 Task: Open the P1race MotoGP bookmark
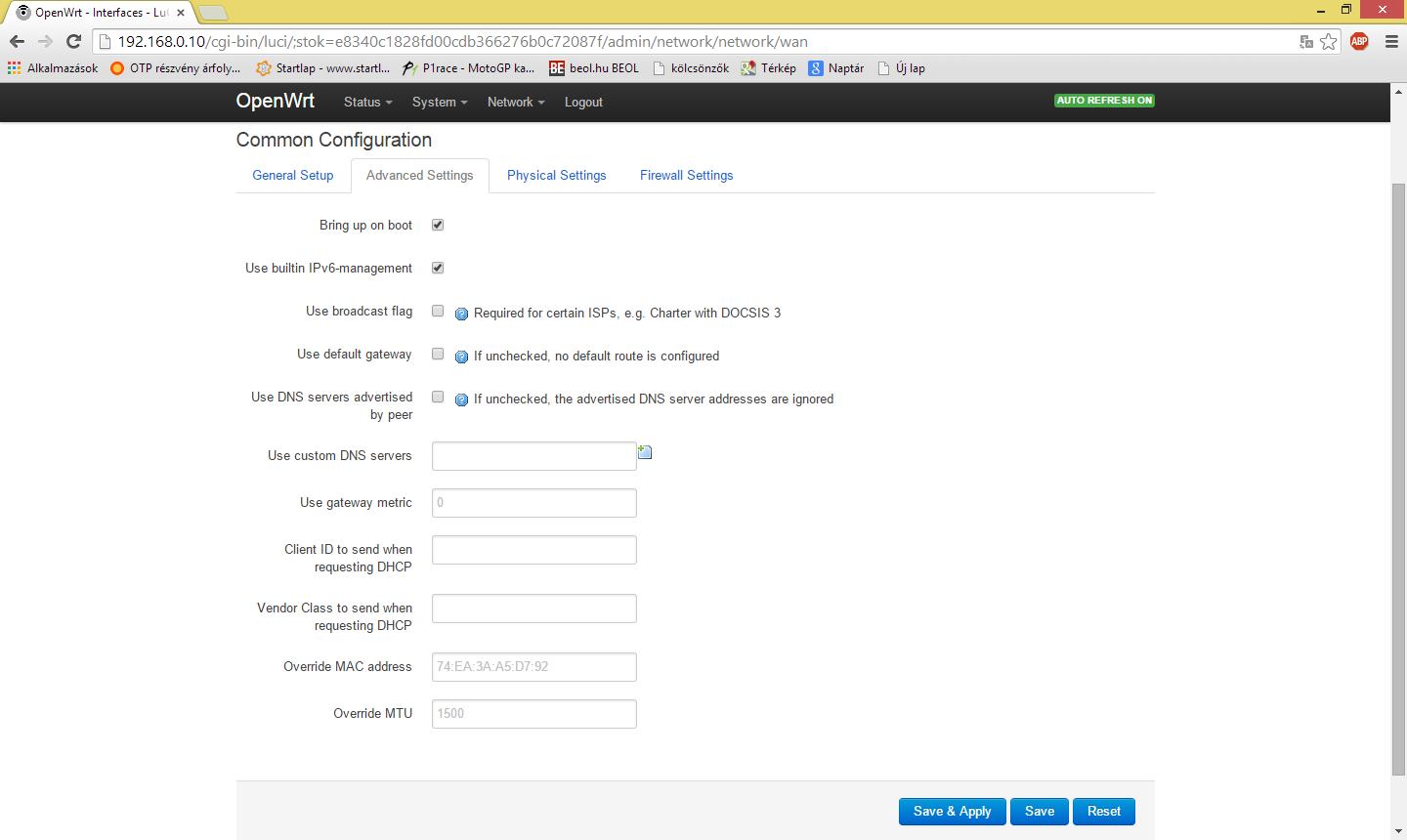(x=468, y=68)
